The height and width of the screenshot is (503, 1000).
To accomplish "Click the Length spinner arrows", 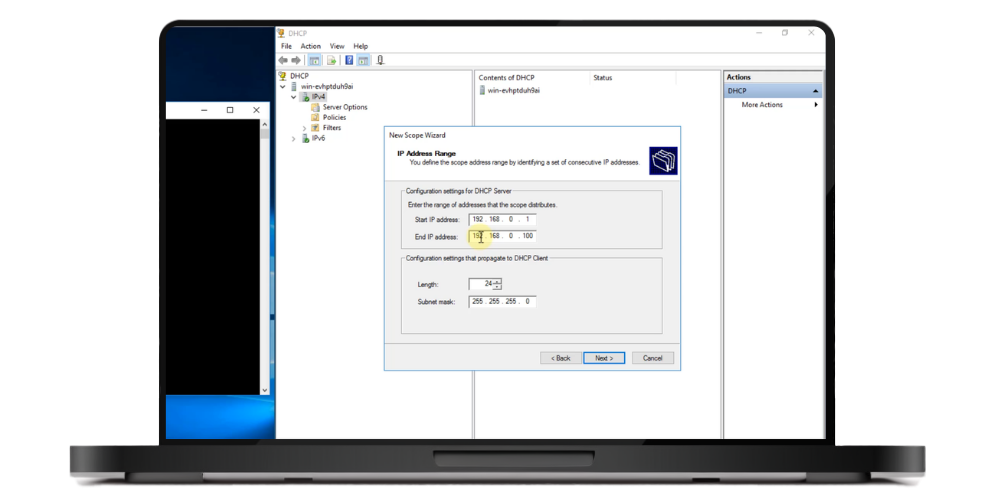I will (497, 284).
